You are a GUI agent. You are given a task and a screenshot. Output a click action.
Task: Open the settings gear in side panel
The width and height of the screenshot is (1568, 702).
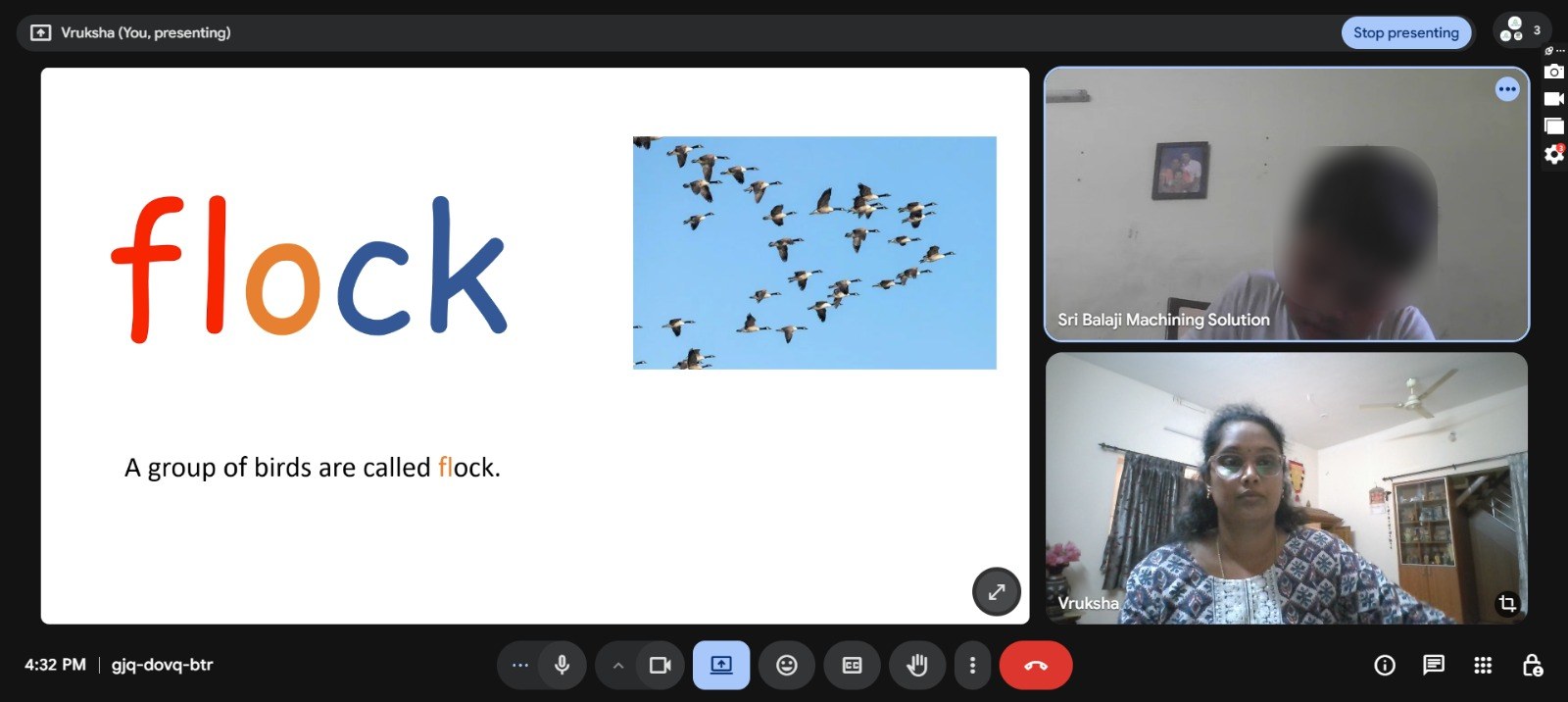[1553, 154]
